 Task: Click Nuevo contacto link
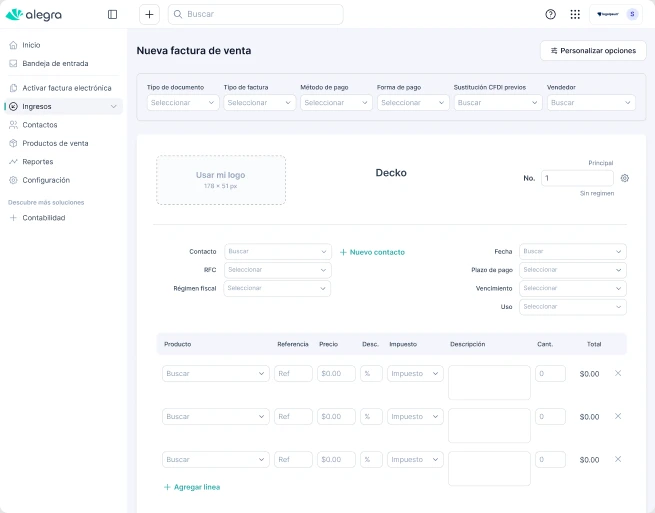[372, 252]
